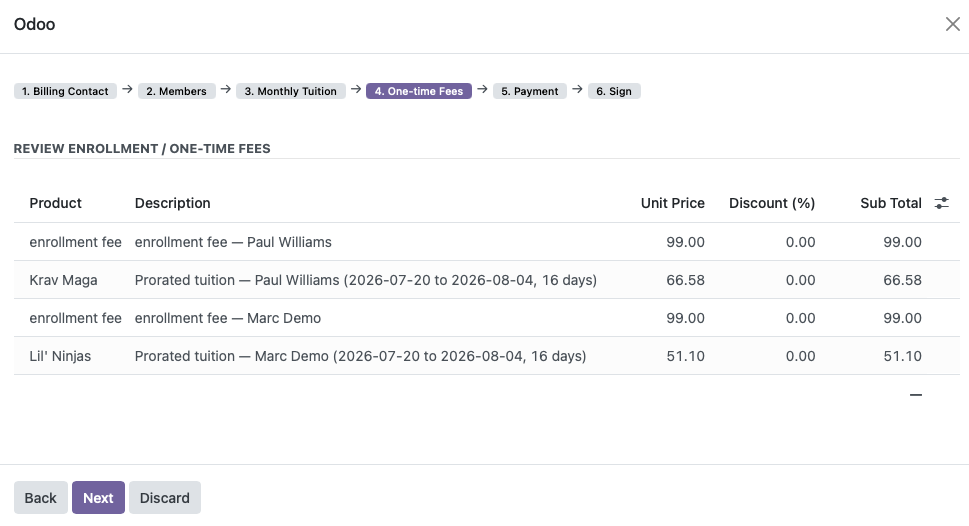This screenshot has height=526, width=969.
Task: Select the One-time Fees step
Action: 418,91
